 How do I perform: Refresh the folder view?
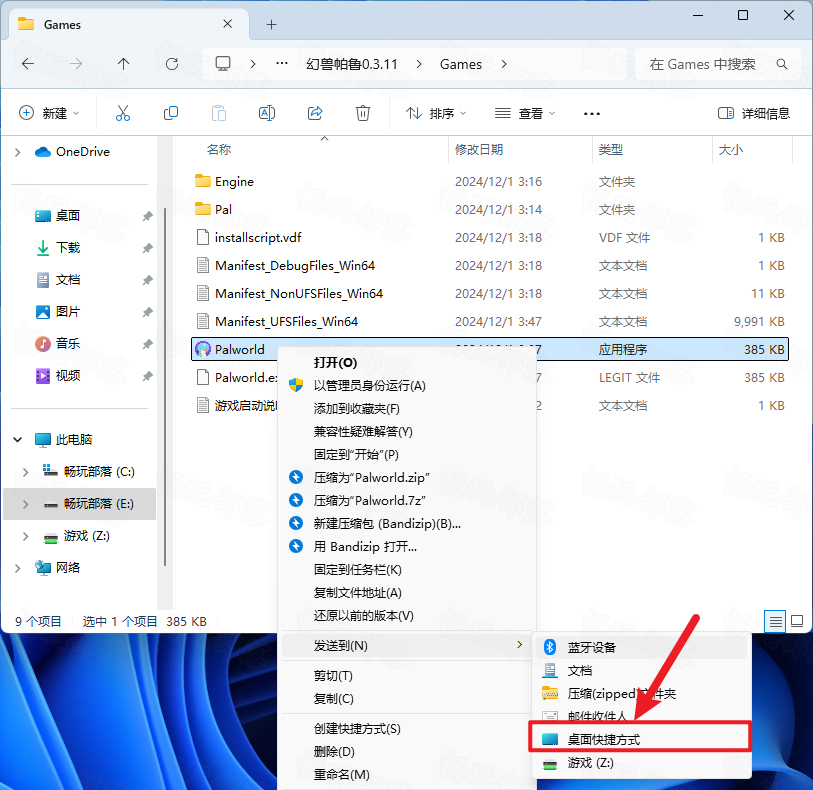point(172,64)
